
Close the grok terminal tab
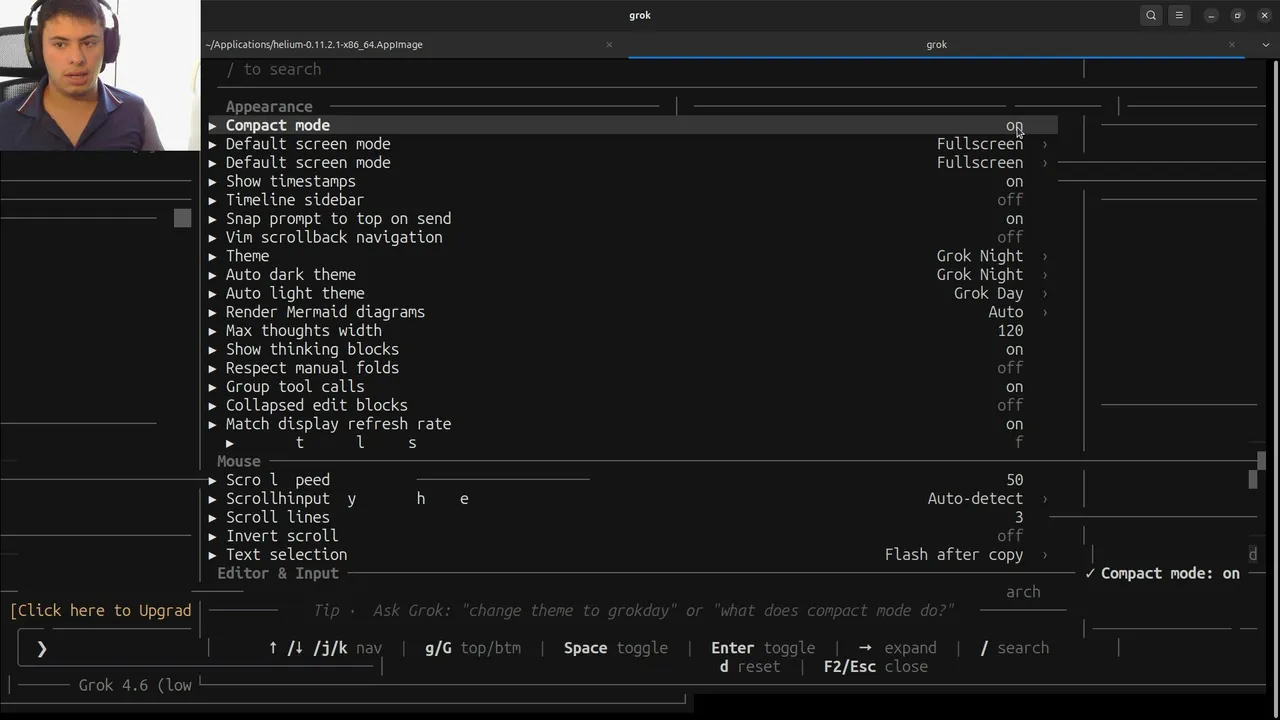[1232, 44]
